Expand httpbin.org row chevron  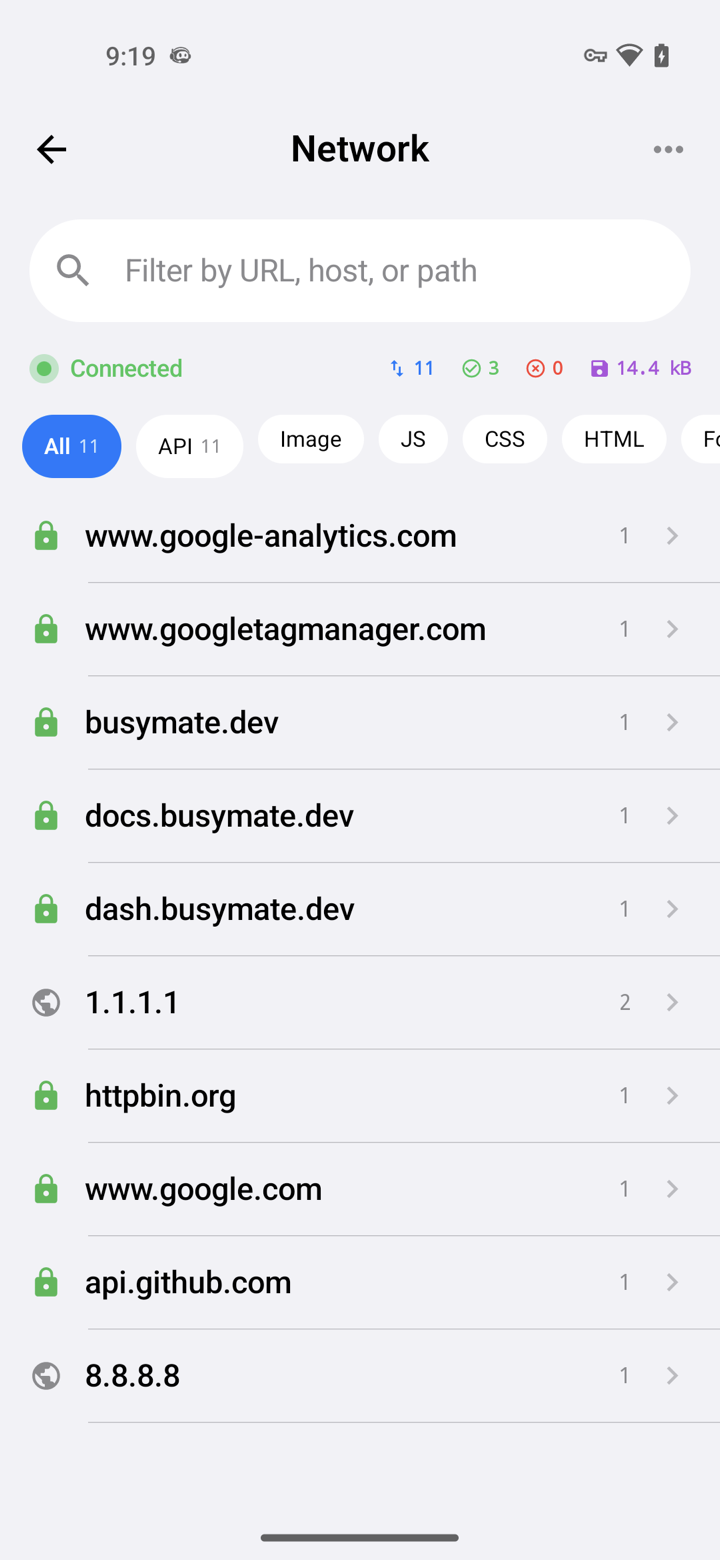[x=672, y=1096]
